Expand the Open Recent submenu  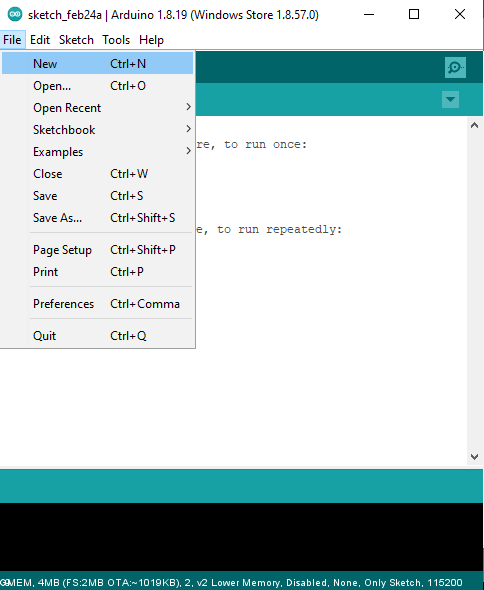point(97,108)
